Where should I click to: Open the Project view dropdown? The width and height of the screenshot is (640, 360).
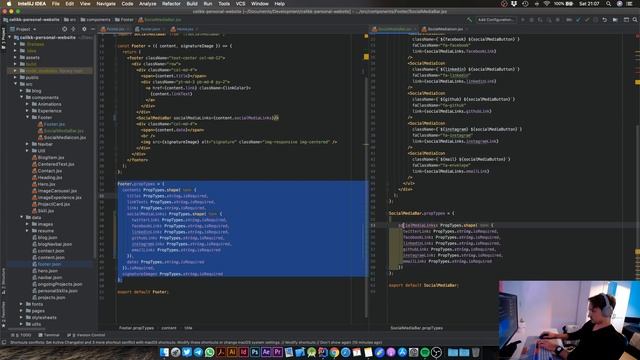tap(23, 29)
